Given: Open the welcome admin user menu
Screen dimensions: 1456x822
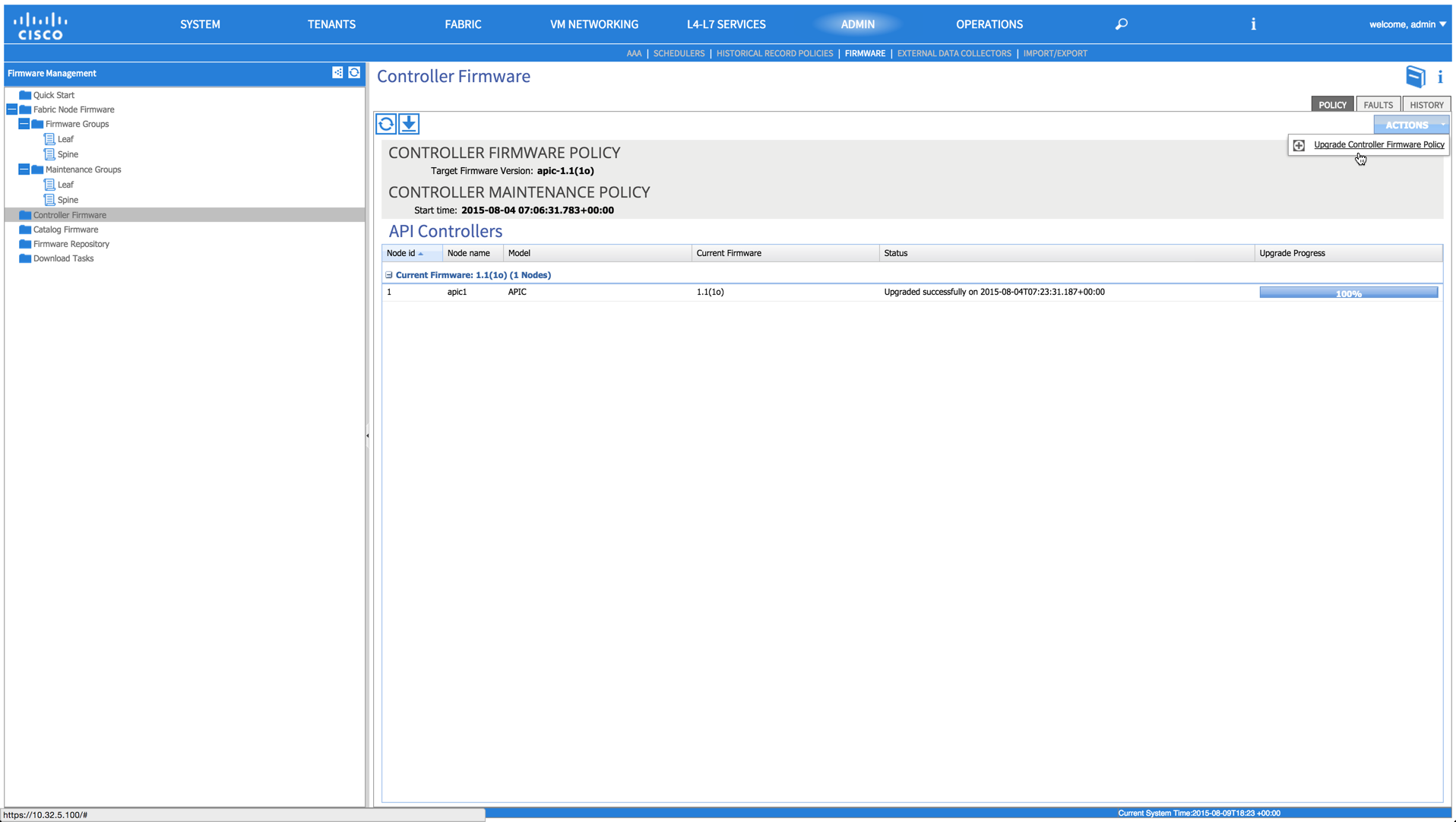Looking at the screenshot, I should tap(1407, 24).
